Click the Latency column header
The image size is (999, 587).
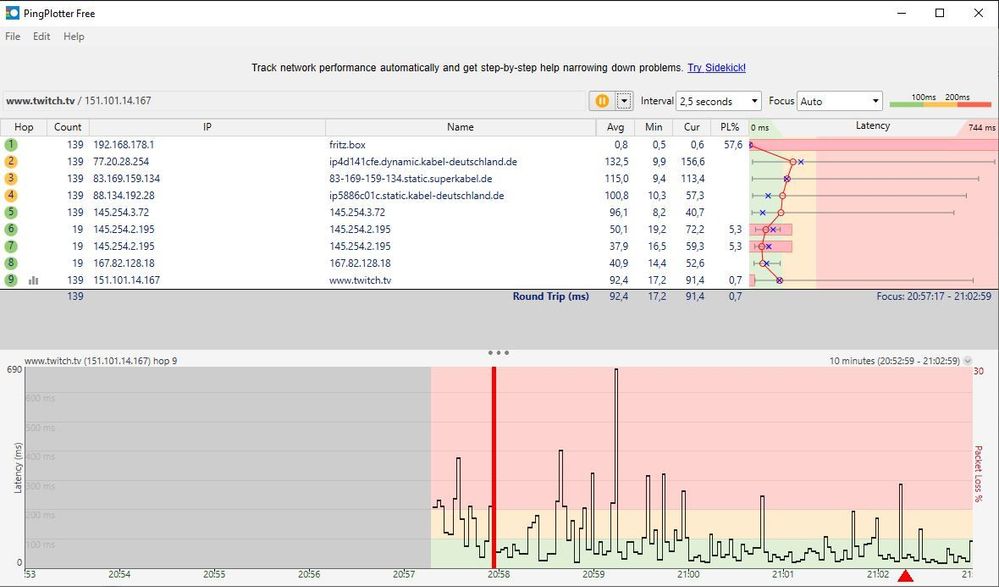[872, 126]
